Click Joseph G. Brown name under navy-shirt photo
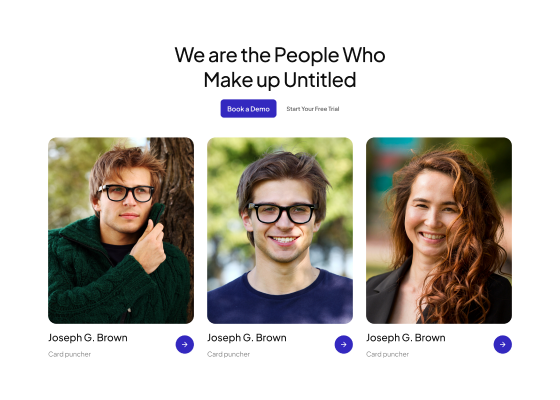Screen dimensions: 560x400 [247, 338]
